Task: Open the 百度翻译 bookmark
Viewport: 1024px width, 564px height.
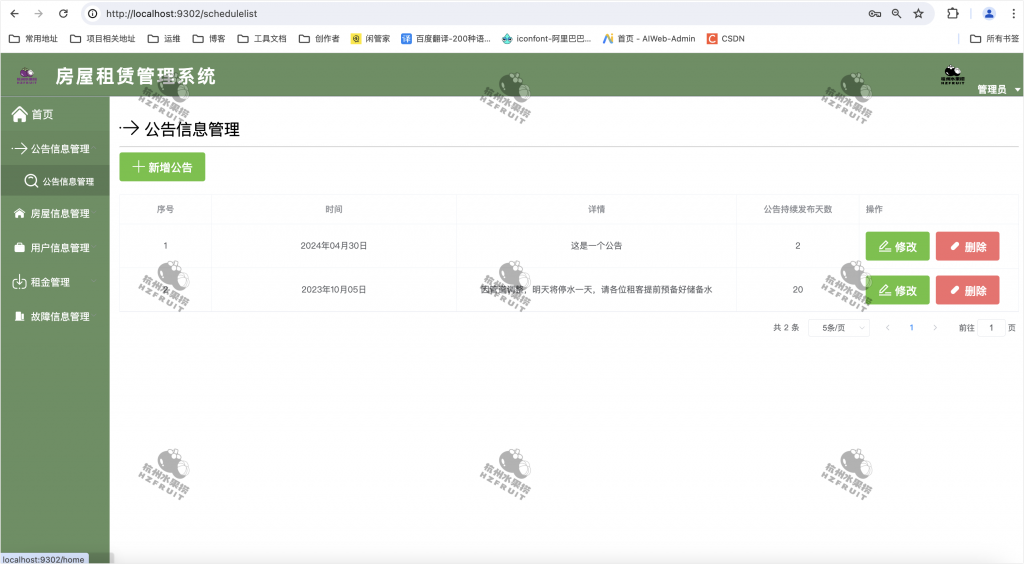Action: [x=445, y=39]
